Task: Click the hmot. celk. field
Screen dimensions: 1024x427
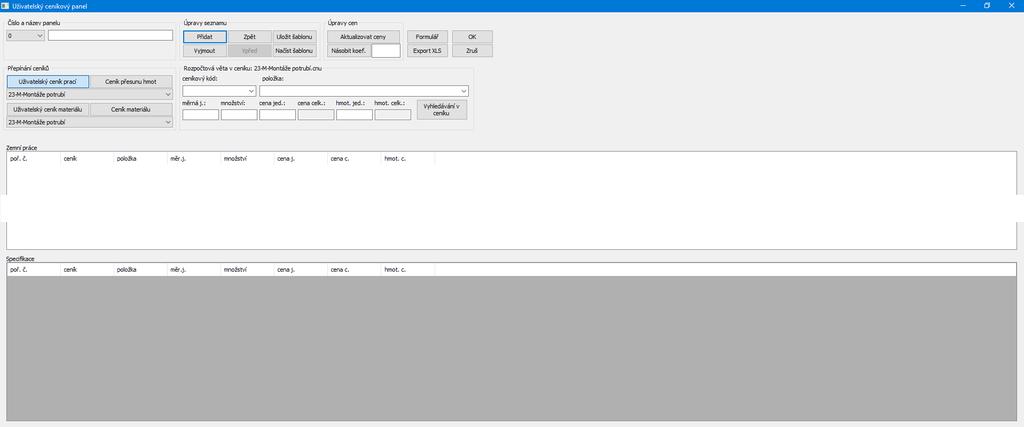Action: point(393,115)
